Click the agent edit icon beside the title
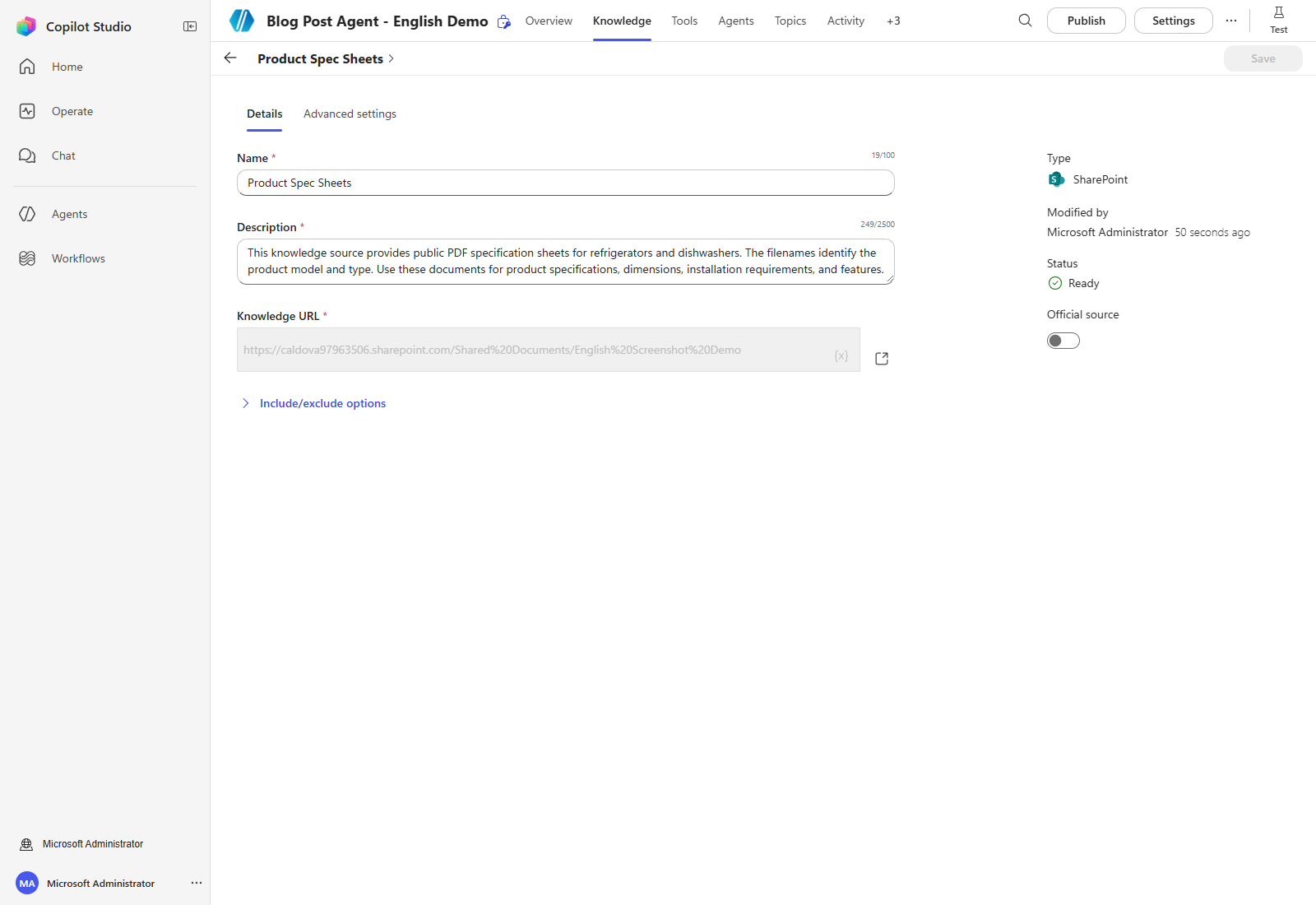Image resolution: width=1316 pixels, height=905 pixels. [504, 22]
